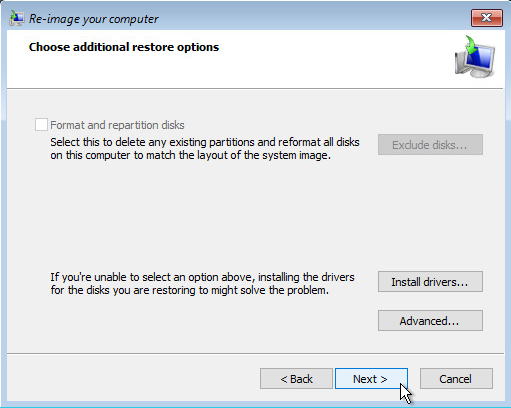Open Install drivers dialog
Screen dimensions: 511x408
tap(430, 282)
